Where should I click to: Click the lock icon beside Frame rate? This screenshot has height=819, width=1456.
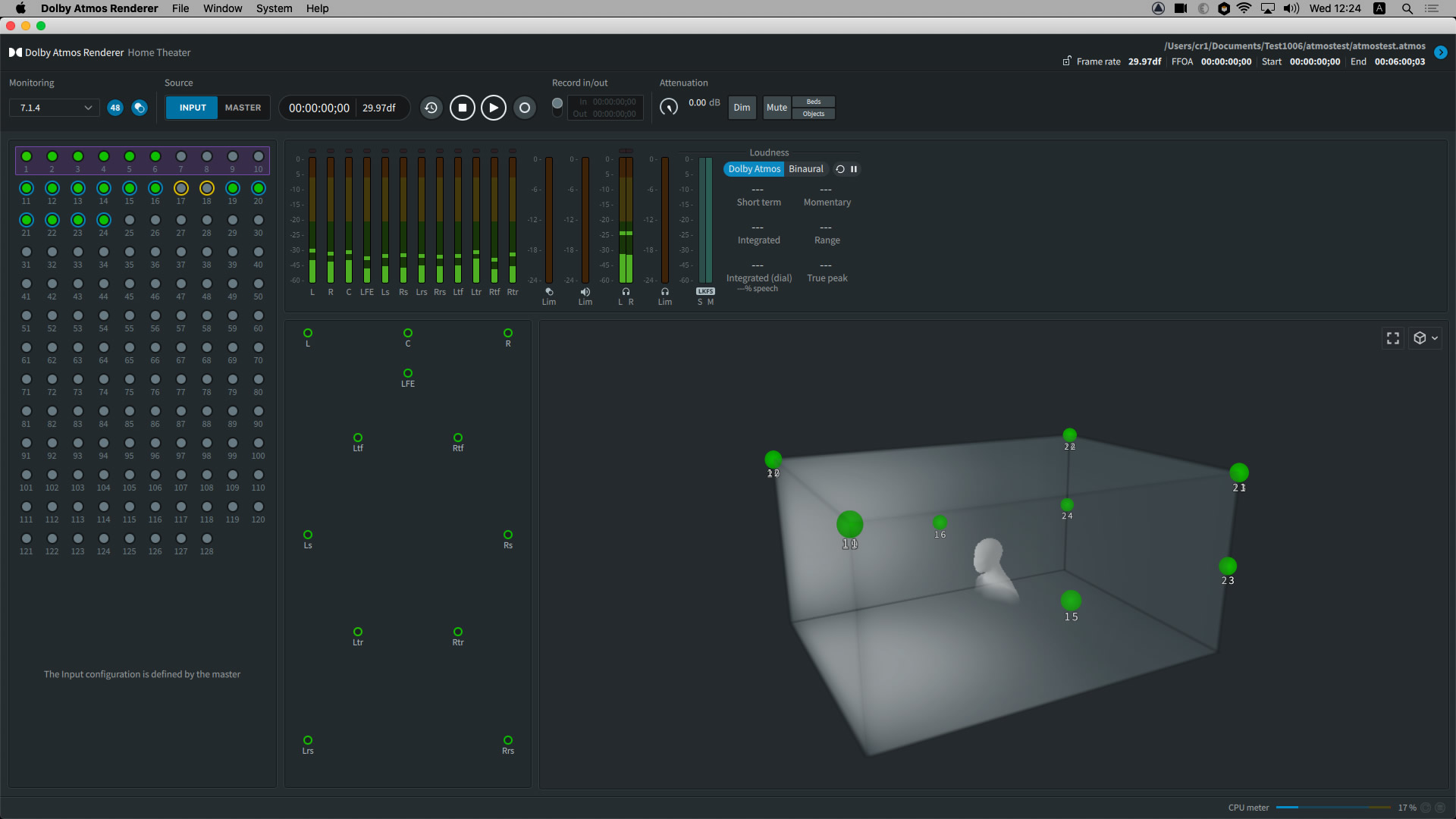(x=1067, y=61)
